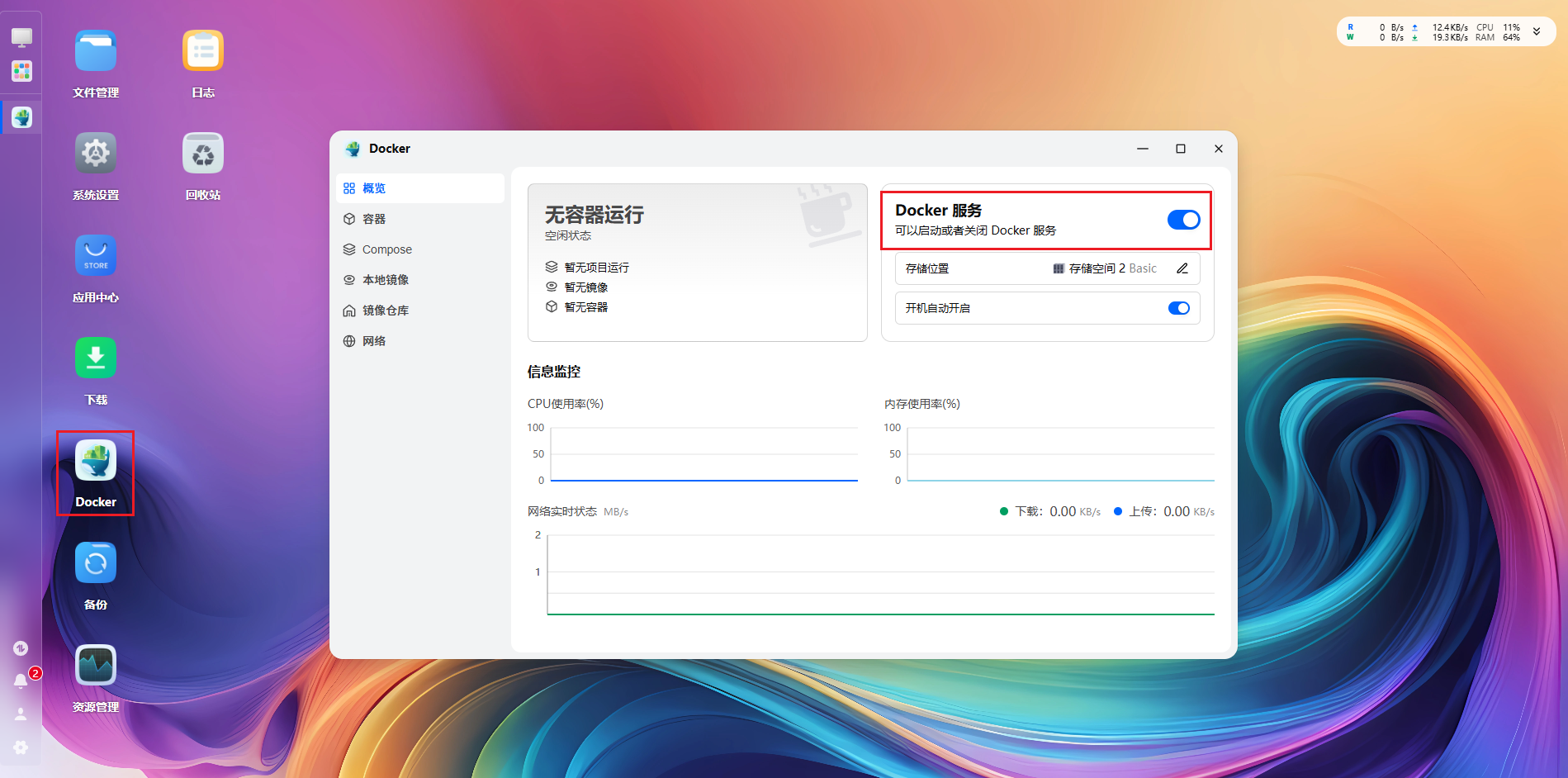This screenshot has width=1568, height=778.
Task: Open the 回收站 desktop icon
Action: pyautogui.click(x=203, y=154)
